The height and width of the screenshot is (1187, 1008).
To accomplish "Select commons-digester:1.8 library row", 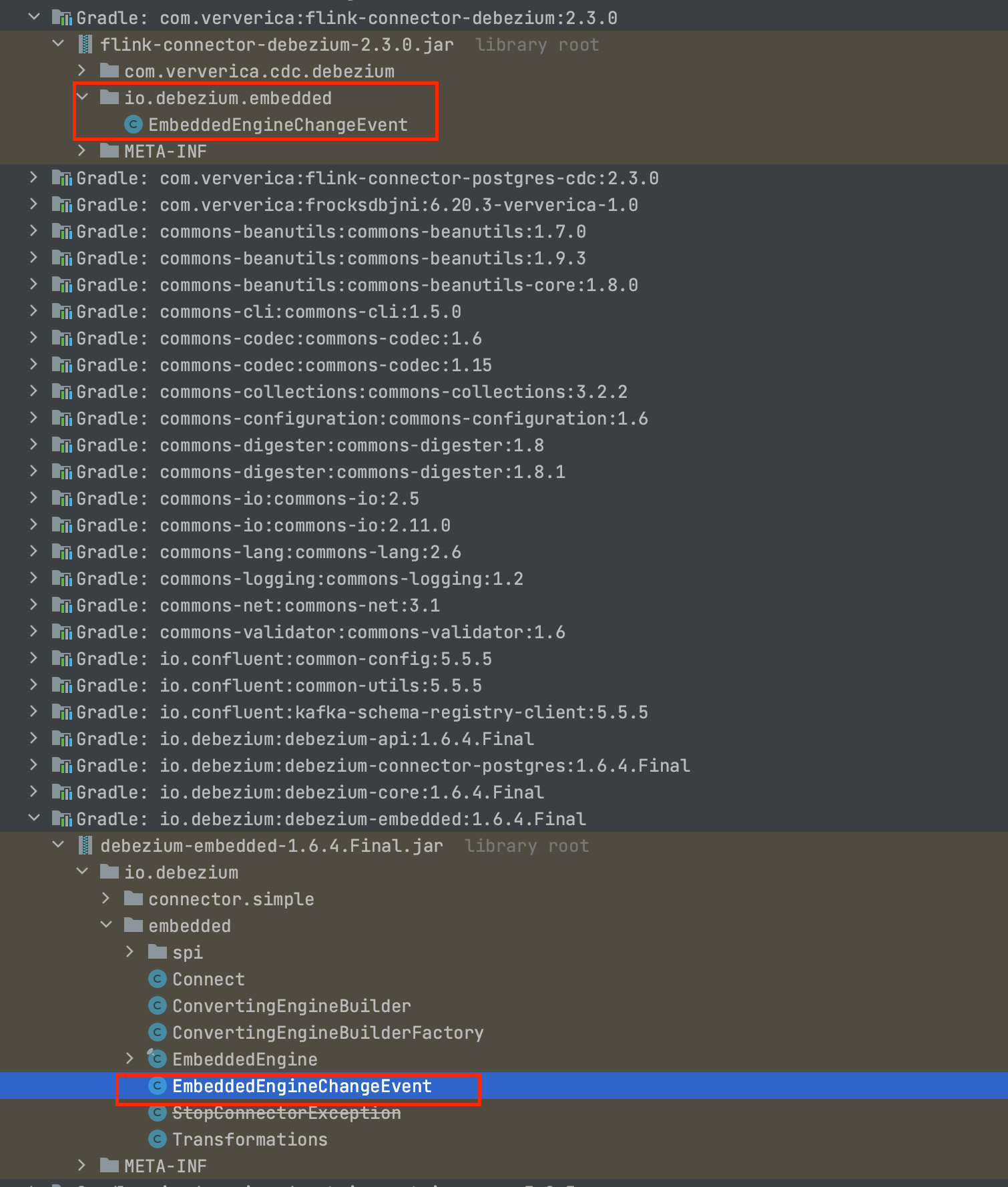I will tap(504, 445).
